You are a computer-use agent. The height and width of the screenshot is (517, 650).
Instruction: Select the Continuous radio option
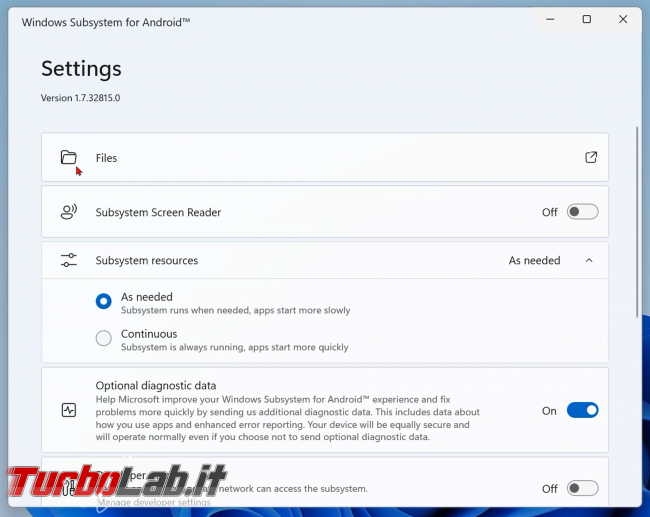104,338
